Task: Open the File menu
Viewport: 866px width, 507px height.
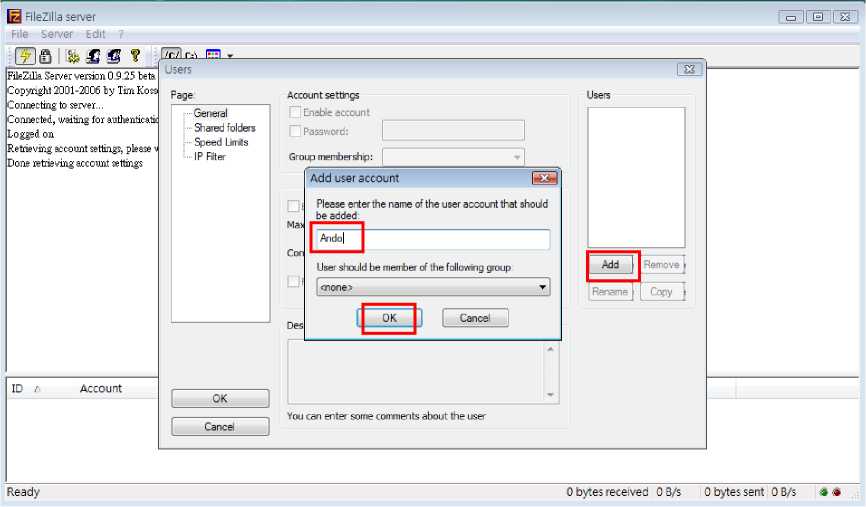Action: pos(20,34)
